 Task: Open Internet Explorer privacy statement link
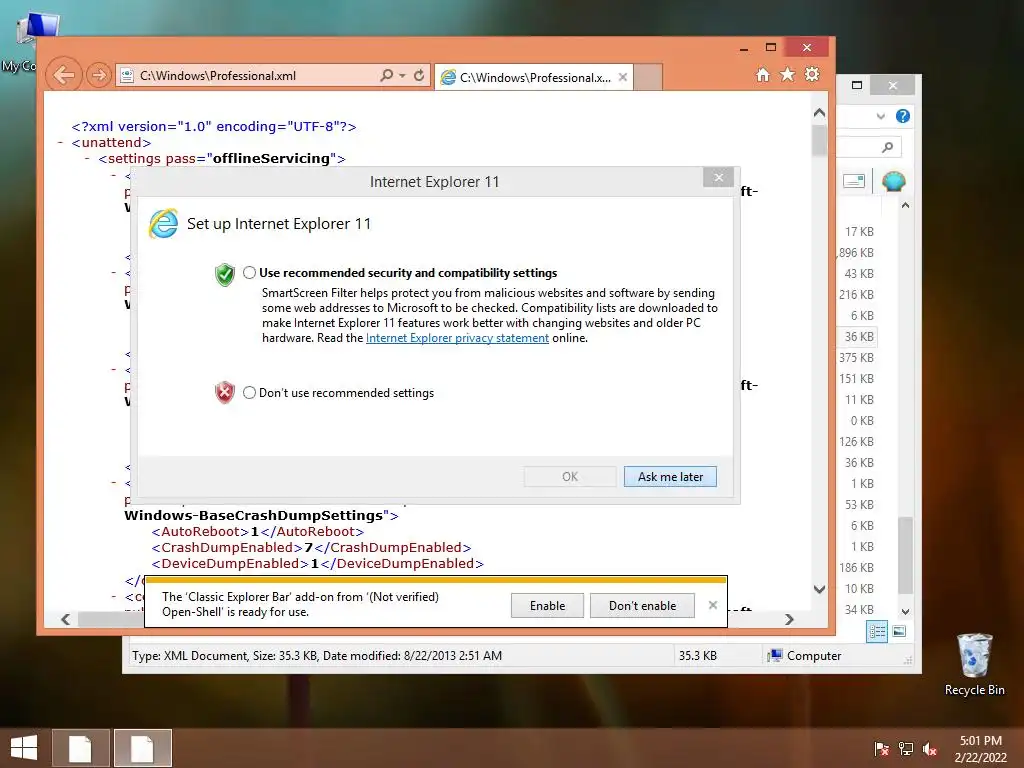(x=457, y=338)
